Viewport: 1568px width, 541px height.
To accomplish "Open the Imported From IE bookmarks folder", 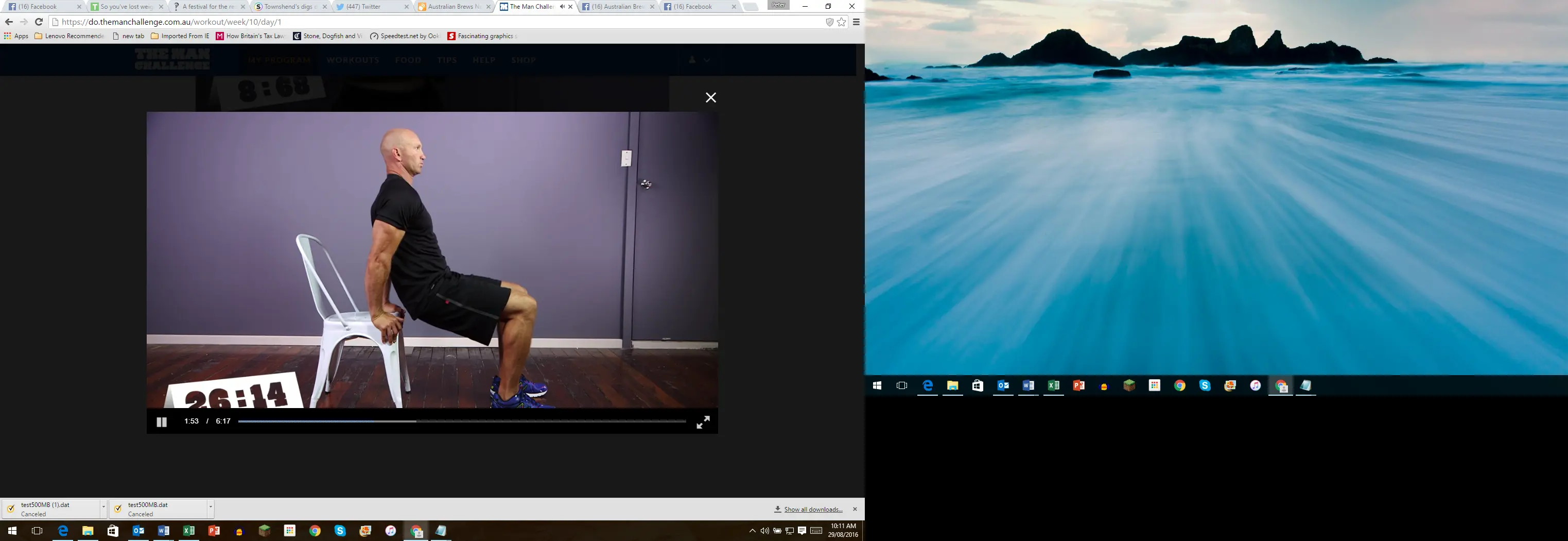I will click(x=180, y=36).
